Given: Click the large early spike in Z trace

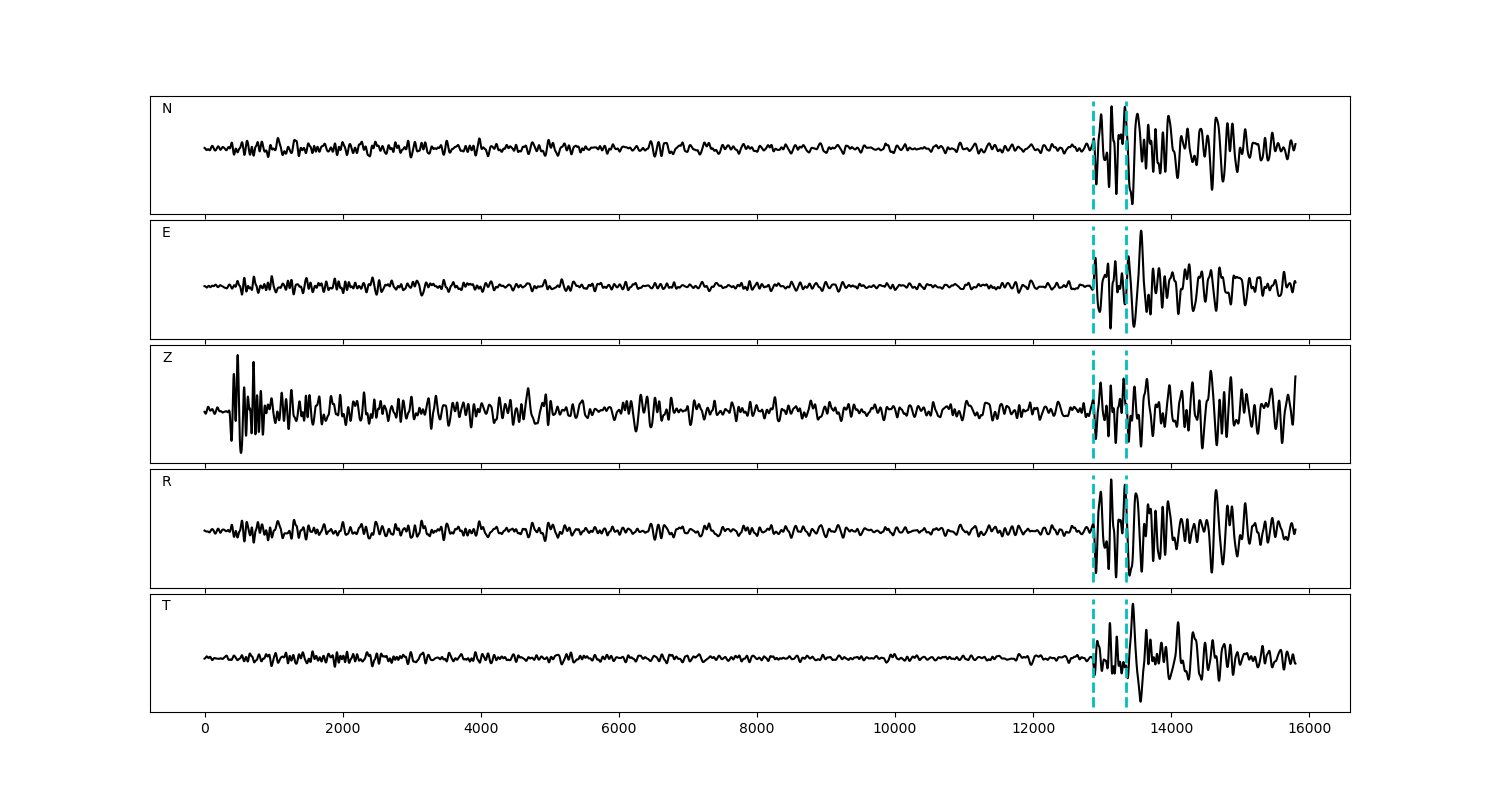Looking at the screenshot, I should click(237, 358).
